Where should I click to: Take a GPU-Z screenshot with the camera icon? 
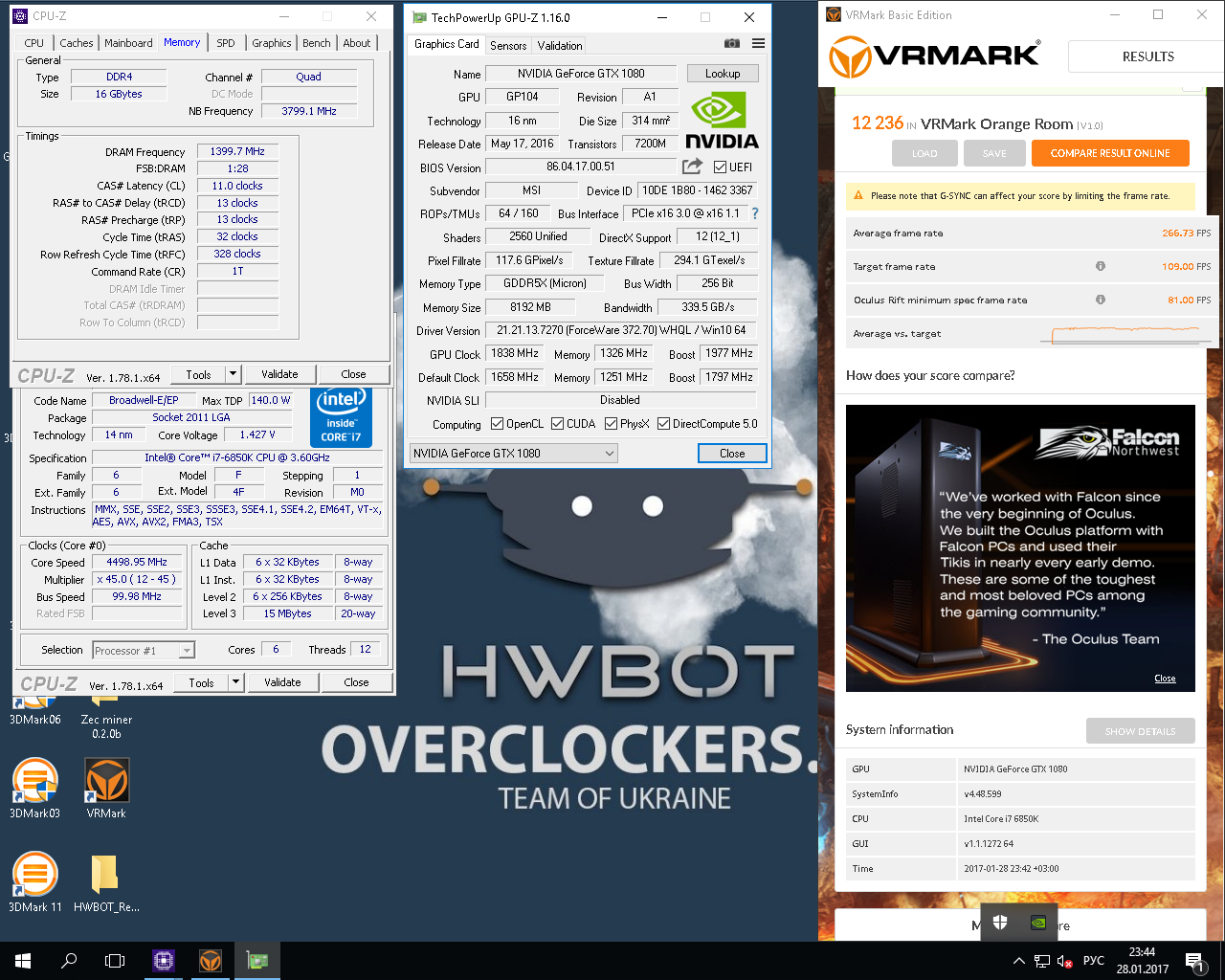point(731,43)
